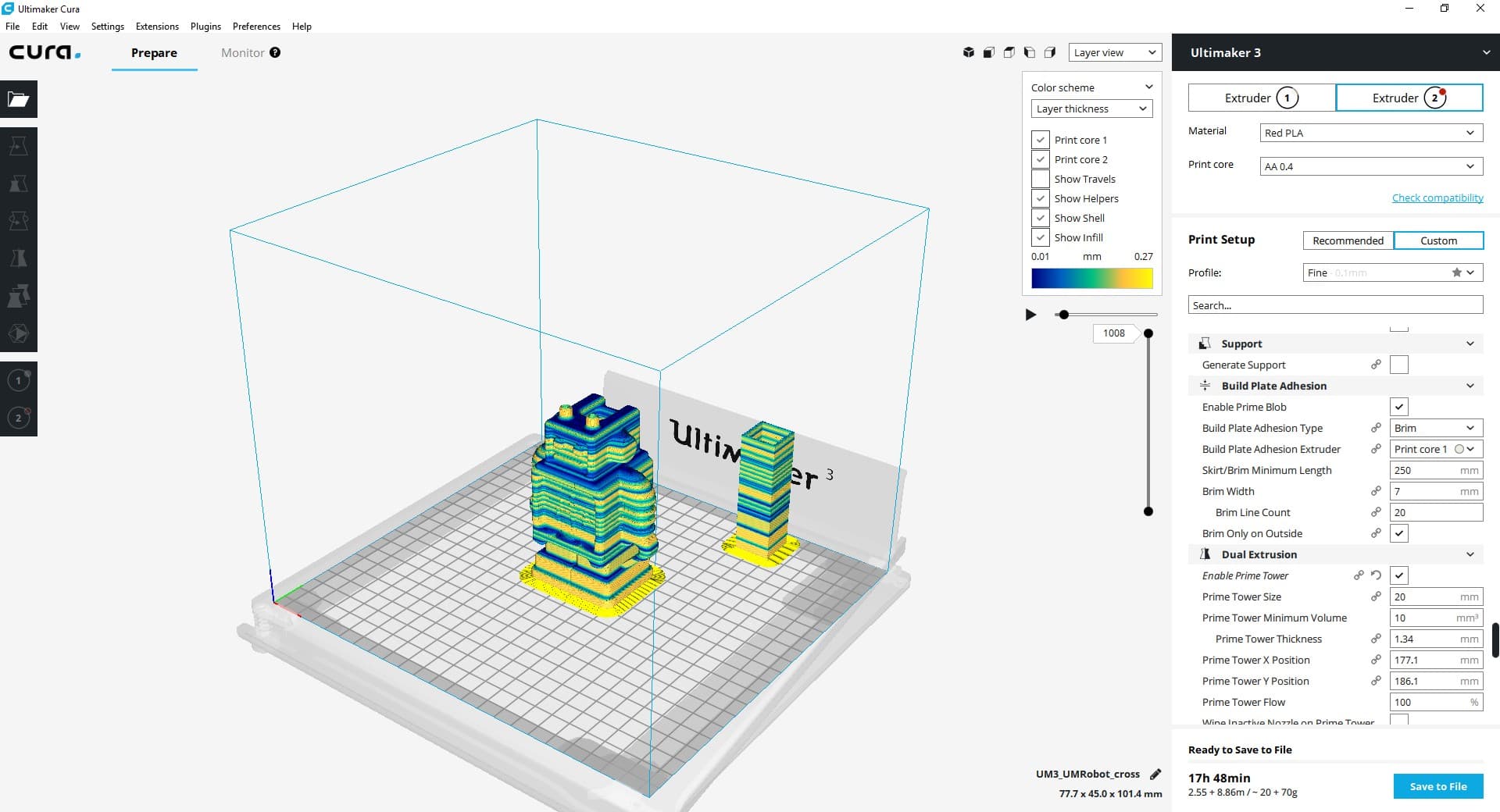Select the Support Blocker tool icon
The height and width of the screenshot is (812, 1500).
point(19,333)
